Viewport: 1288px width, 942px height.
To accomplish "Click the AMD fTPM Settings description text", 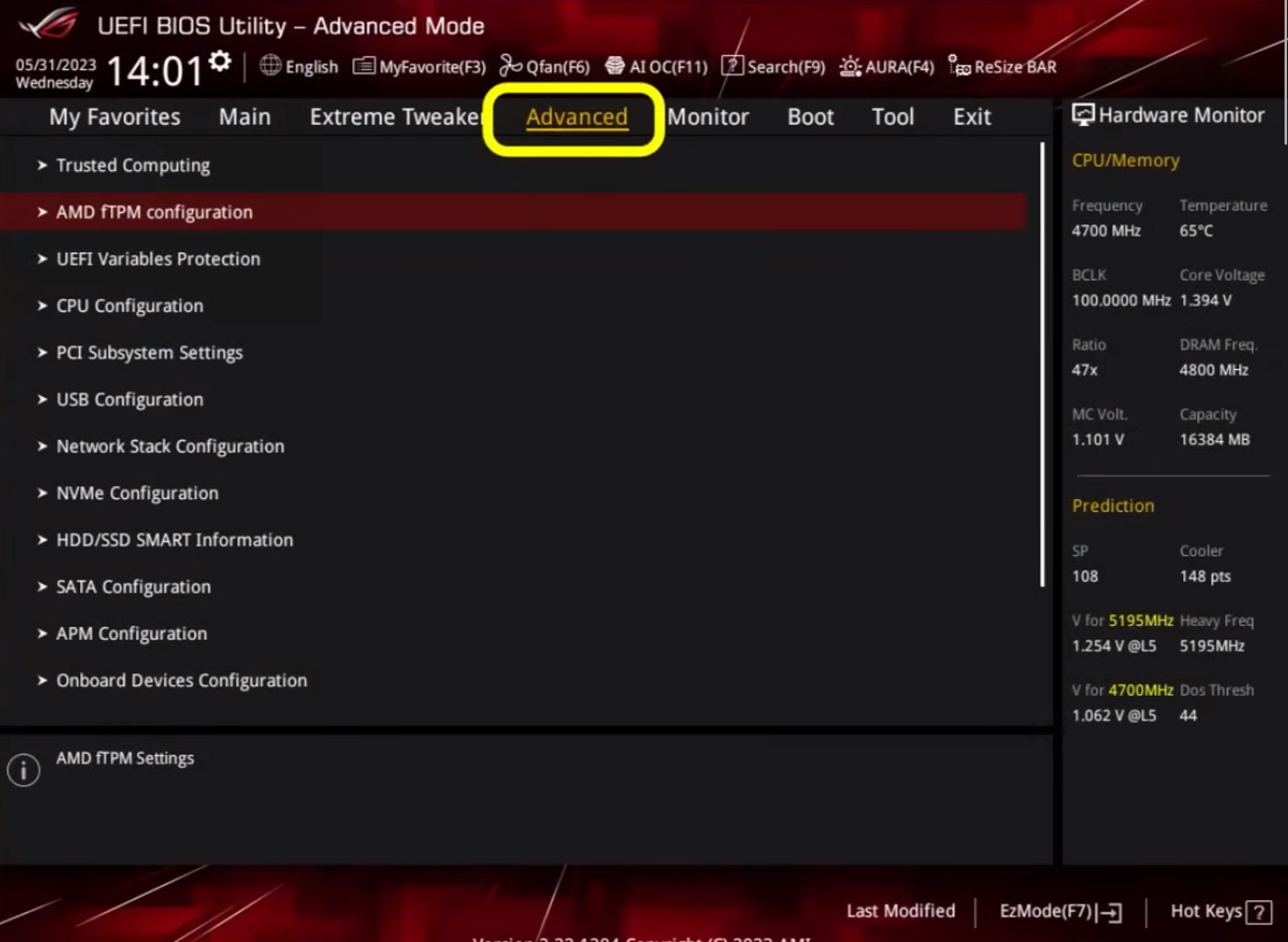I will click(126, 759).
